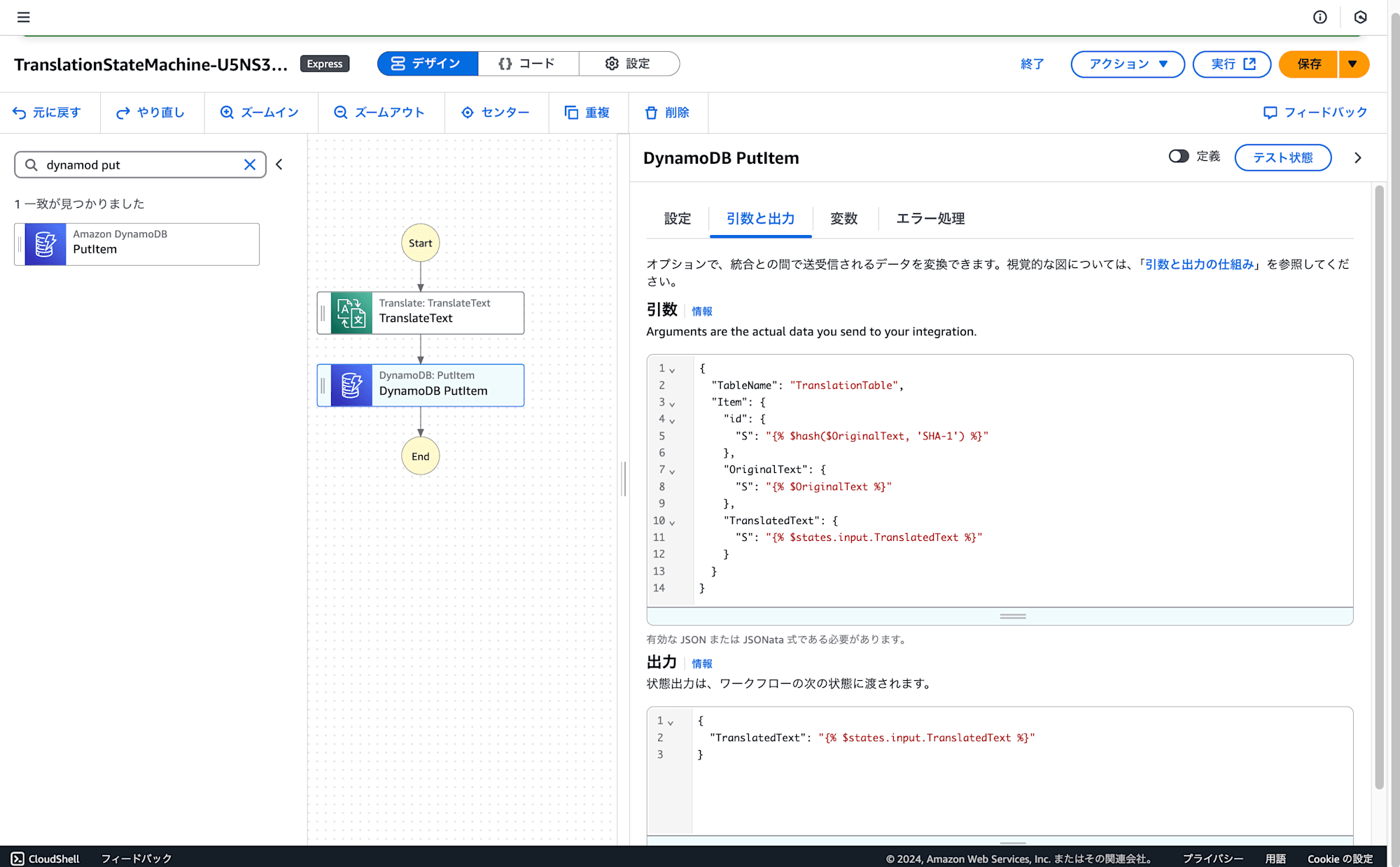The image size is (1400, 867).
Task: Open 引数と出力の仕組み help link
Action: 1199,265
